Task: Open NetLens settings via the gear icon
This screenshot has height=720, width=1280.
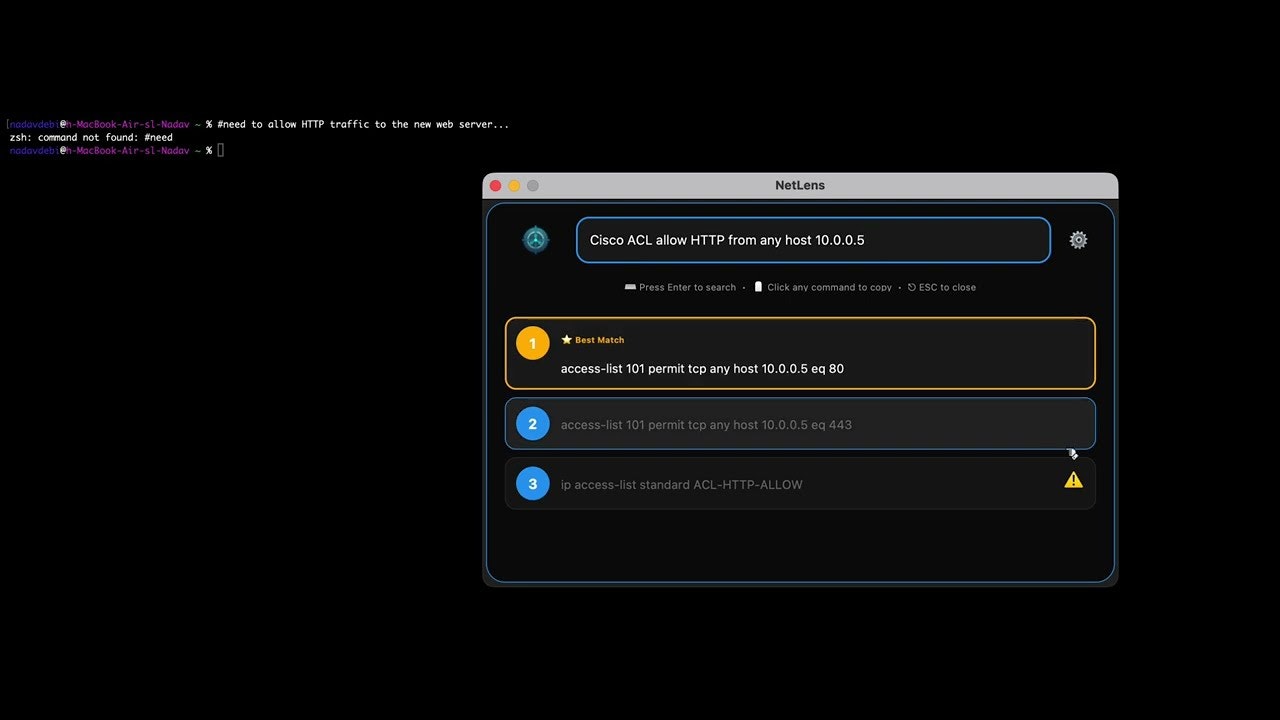Action: (x=1078, y=239)
